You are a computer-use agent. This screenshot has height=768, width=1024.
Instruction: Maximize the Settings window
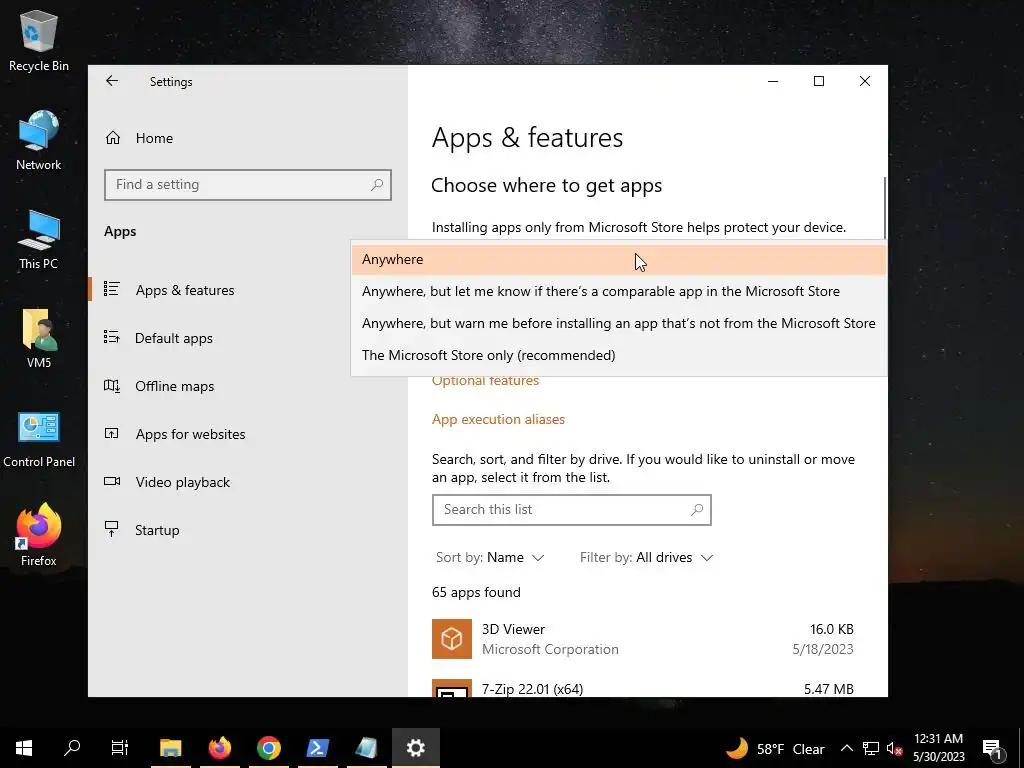click(x=818, y=81)
